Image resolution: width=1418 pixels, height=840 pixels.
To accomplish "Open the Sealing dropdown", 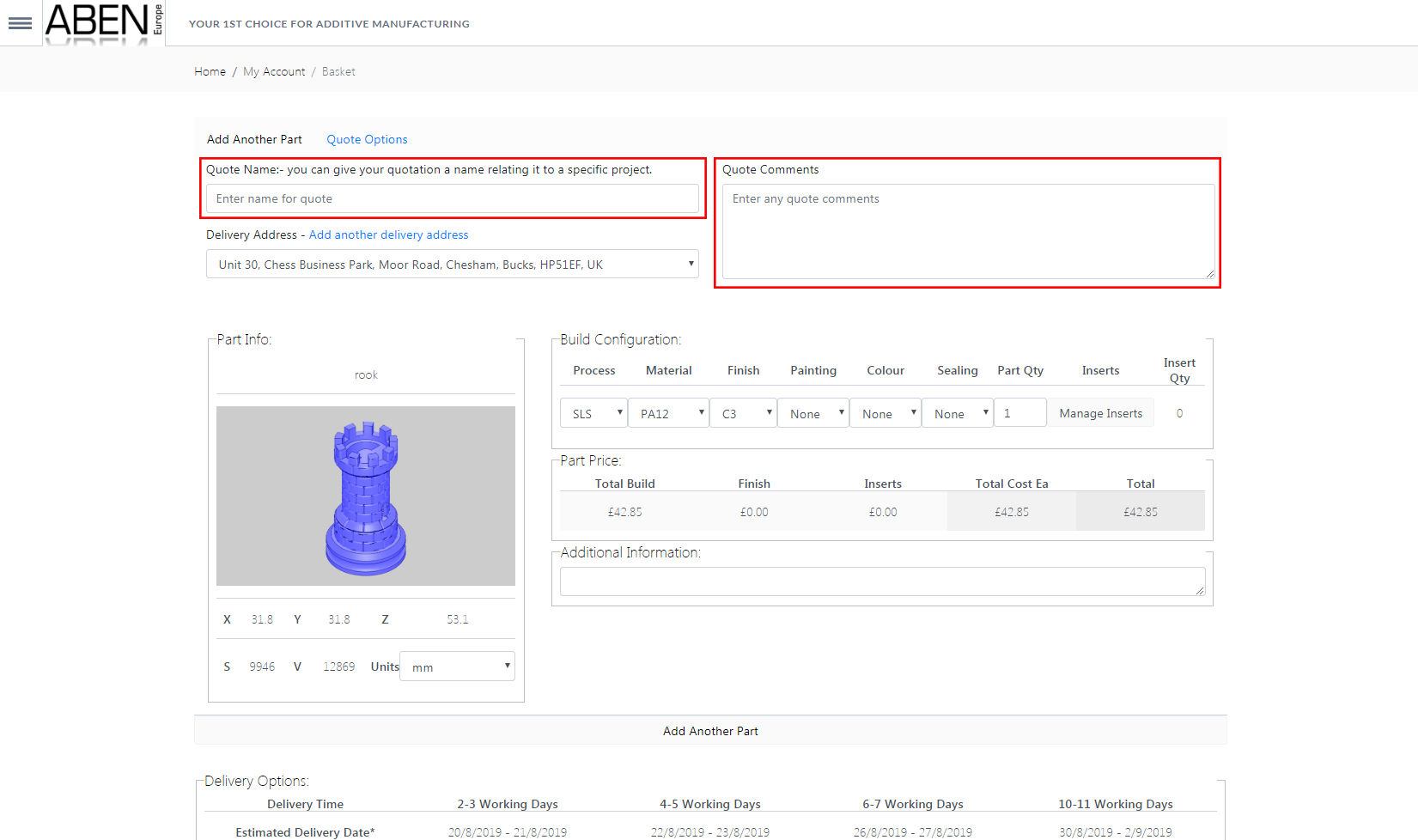I will pos(958,414).
